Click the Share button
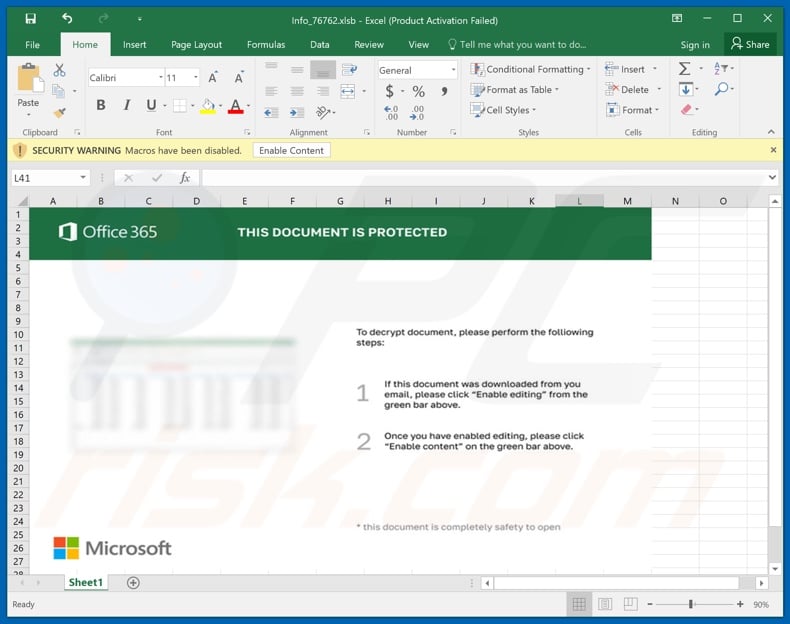This screenshot has height=624, width=790. pos(750,44)
